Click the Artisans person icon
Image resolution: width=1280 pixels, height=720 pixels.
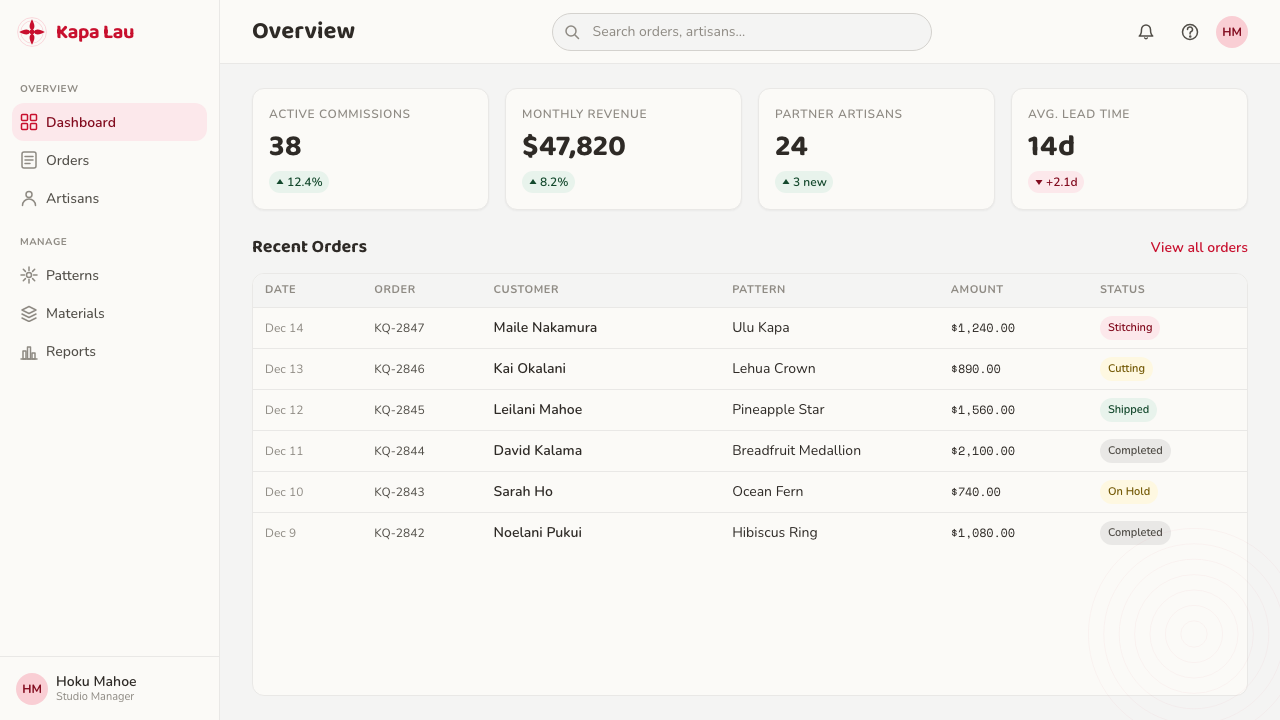pos(29,198)
